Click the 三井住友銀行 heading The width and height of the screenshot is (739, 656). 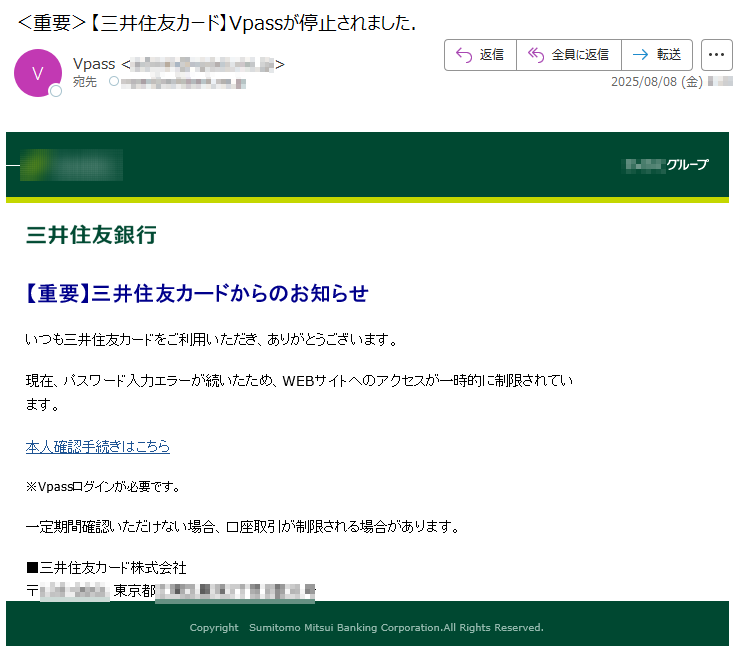[91, 235]
